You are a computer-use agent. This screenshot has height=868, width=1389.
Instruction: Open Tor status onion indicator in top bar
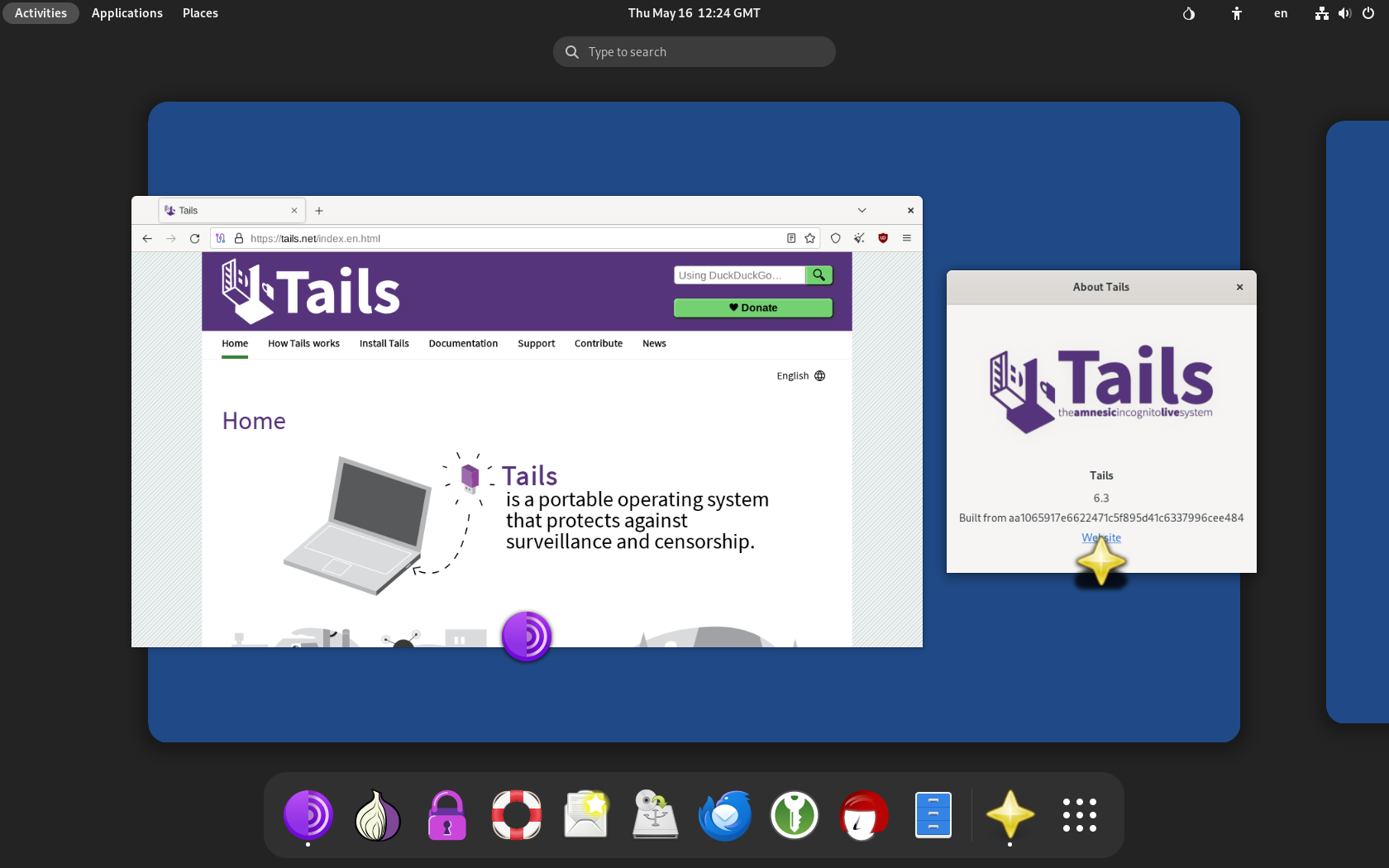[1189, 13]
